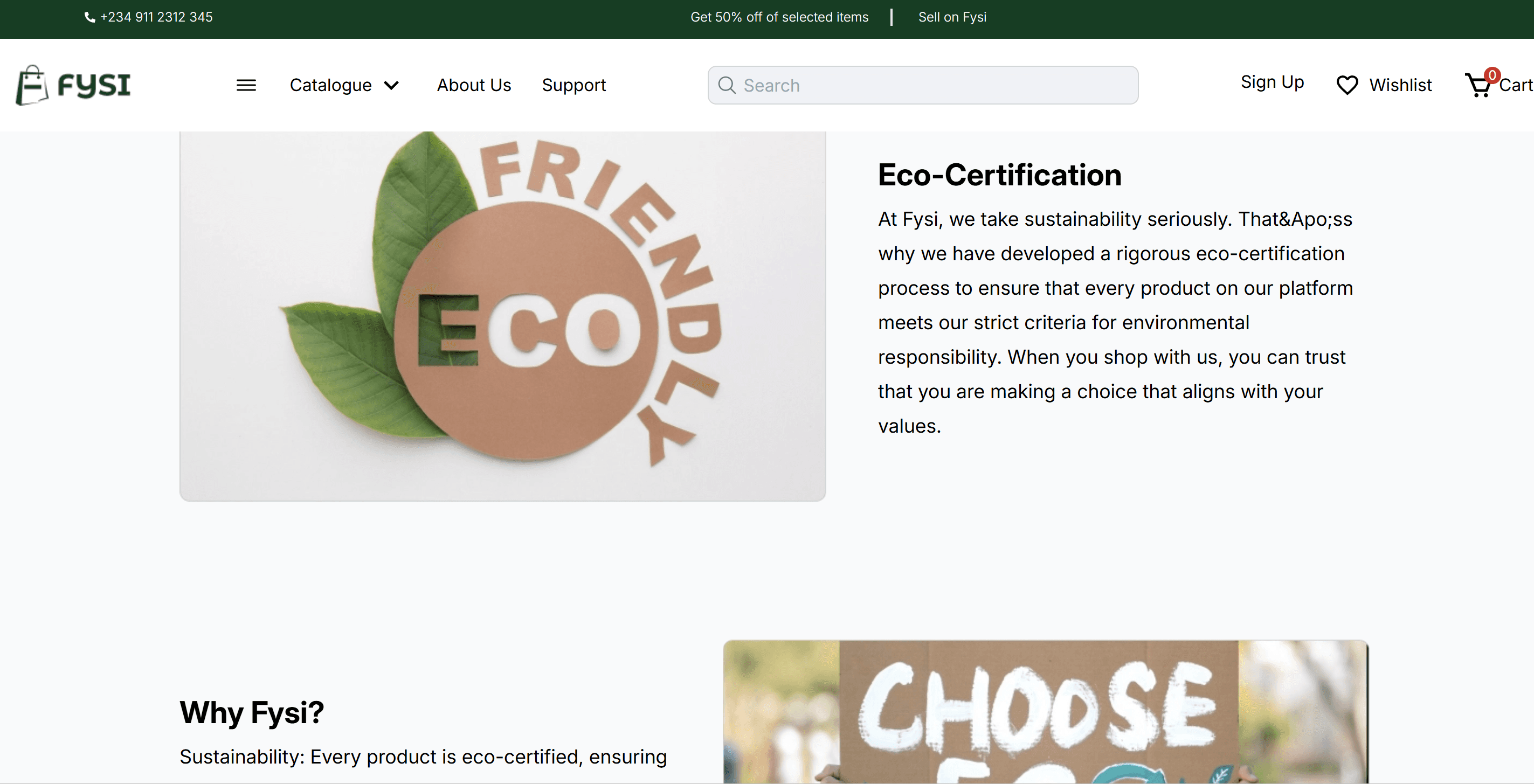Click the Sign Up link
Viewport: 1534px width, 784px height.
pos(1272,82)
